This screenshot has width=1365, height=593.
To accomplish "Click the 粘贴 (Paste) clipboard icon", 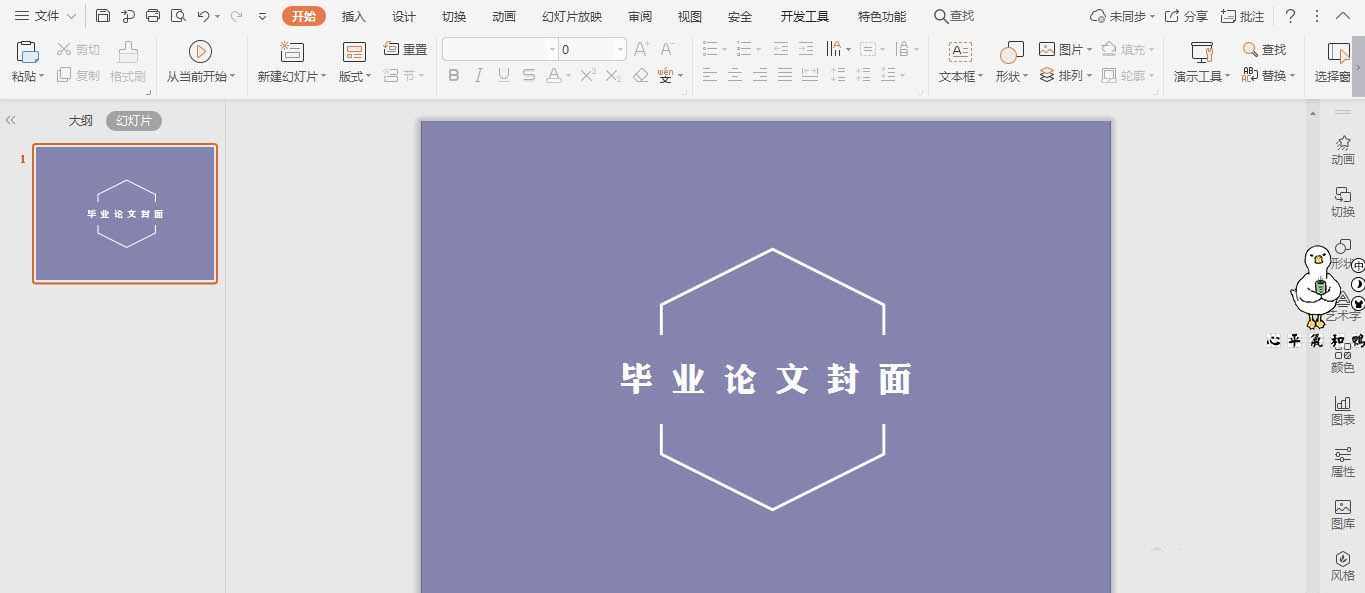I will pos(28,52).
